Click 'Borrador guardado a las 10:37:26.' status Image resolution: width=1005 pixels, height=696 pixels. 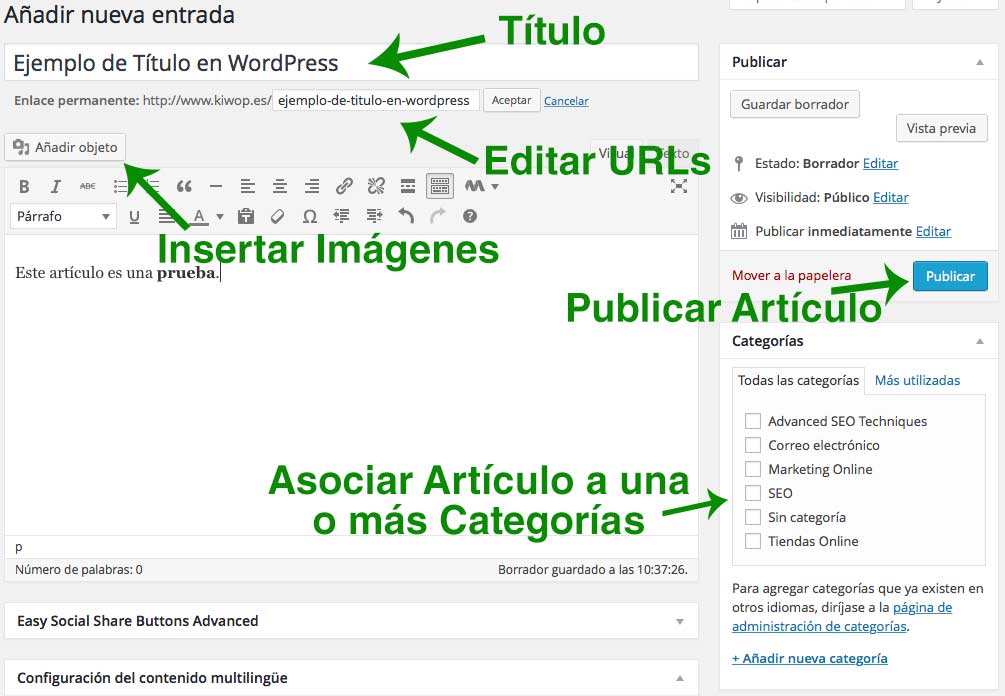(593, 570)
